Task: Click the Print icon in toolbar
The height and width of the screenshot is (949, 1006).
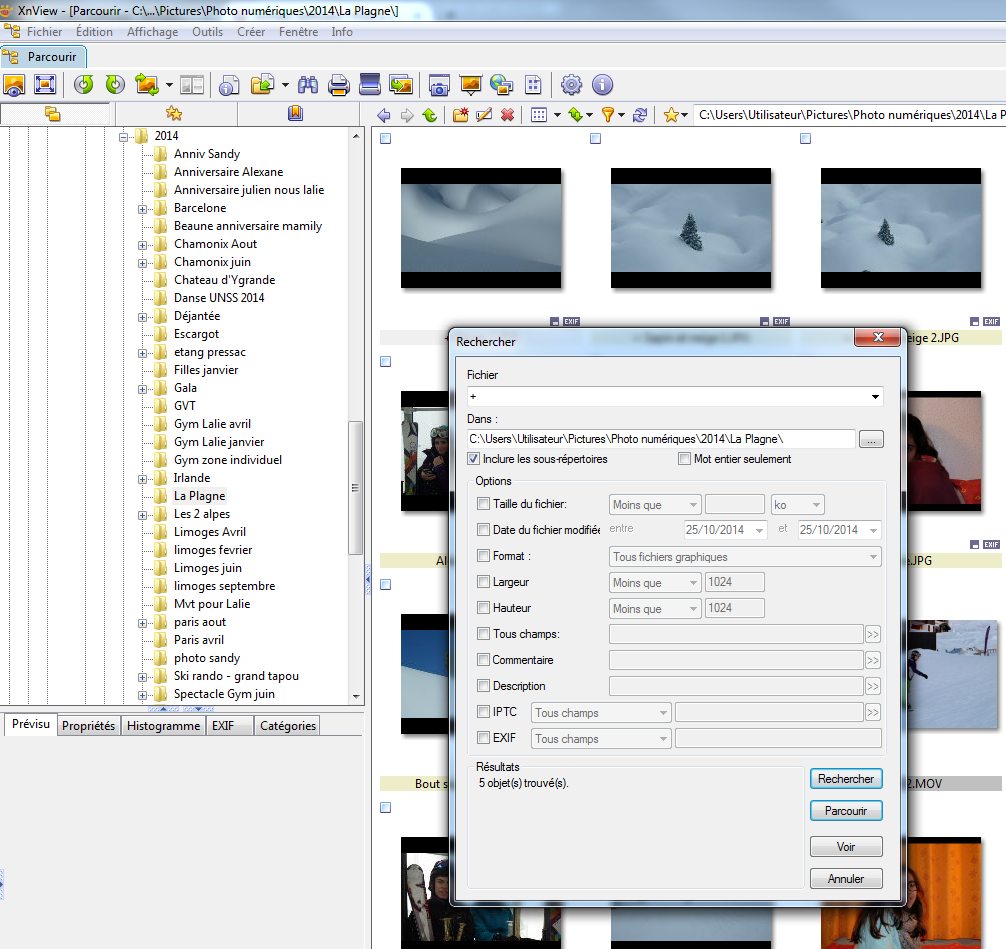Action: (339, 85)
